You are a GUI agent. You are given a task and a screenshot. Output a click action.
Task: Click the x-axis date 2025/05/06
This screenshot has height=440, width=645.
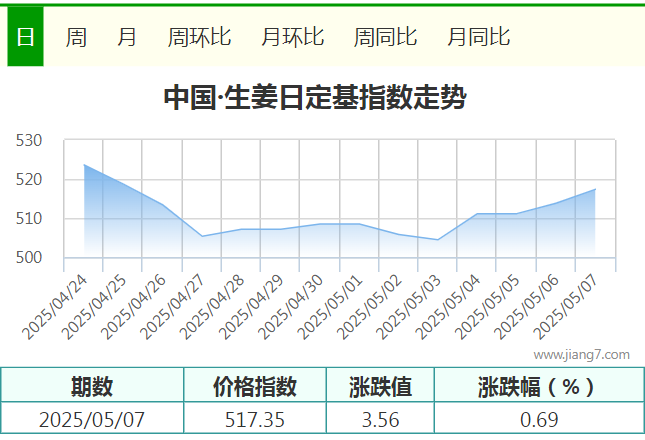point(527,307)
